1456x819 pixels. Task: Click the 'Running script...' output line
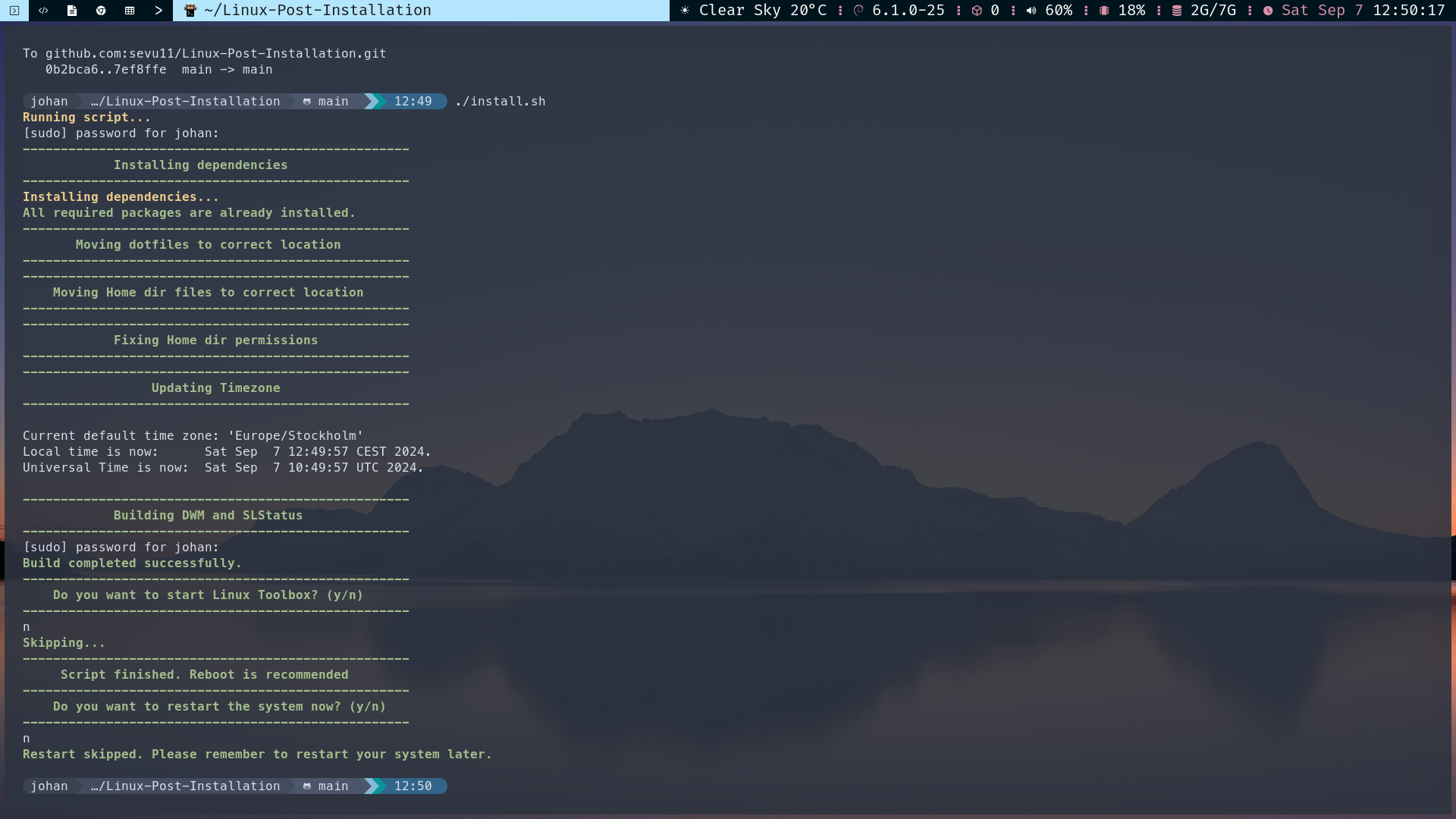(x=86, y=118)
